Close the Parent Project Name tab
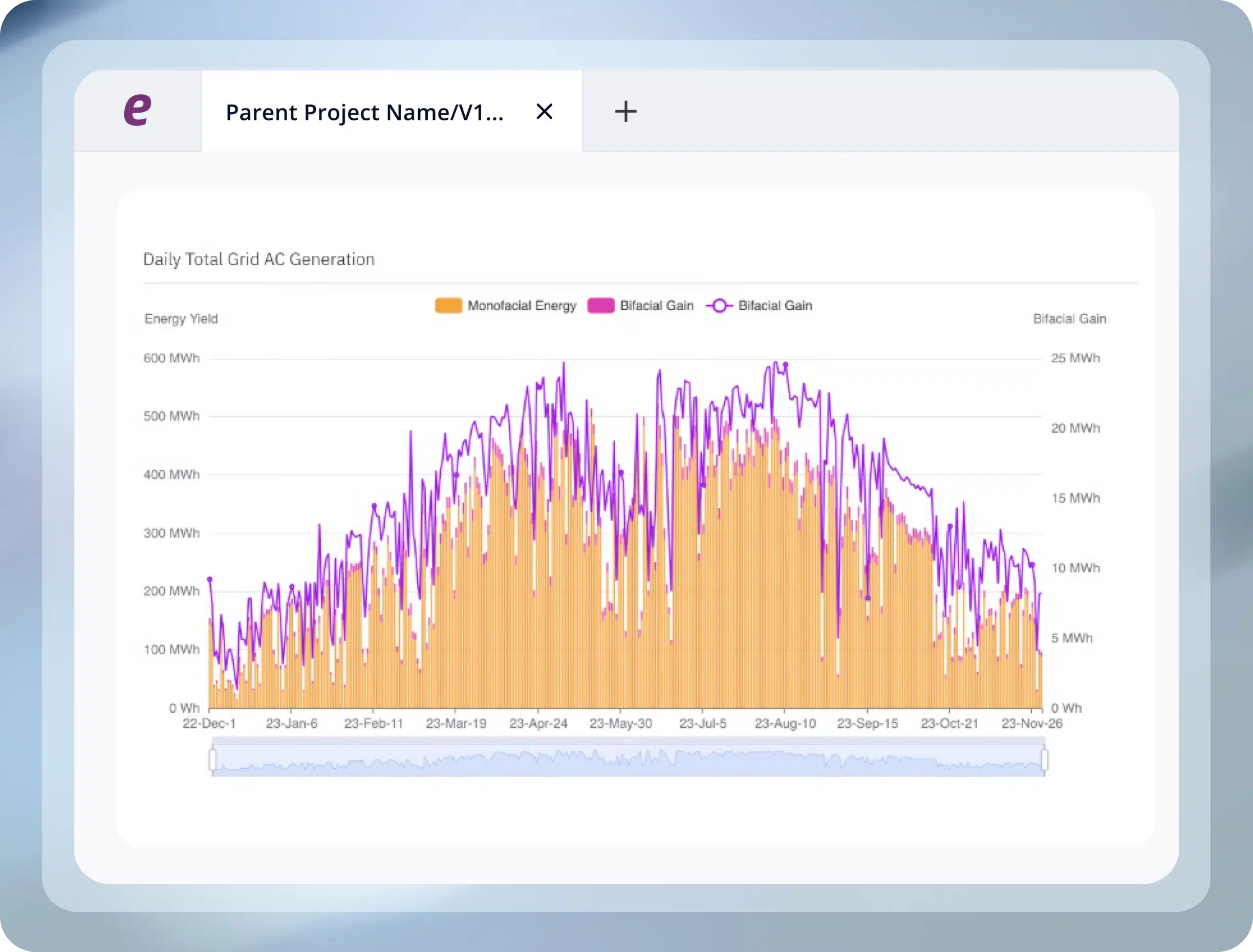 (x=544, y=112)
